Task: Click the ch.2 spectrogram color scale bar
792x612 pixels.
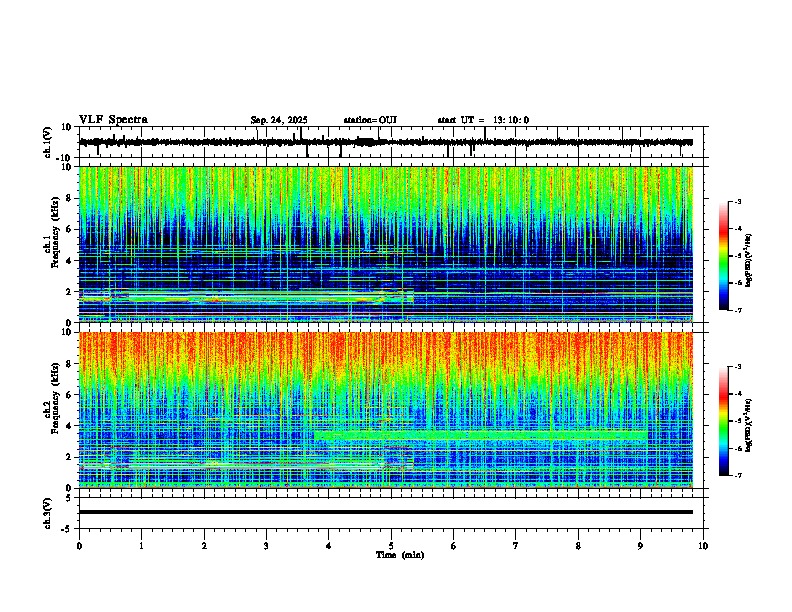Action: point(724,421)
